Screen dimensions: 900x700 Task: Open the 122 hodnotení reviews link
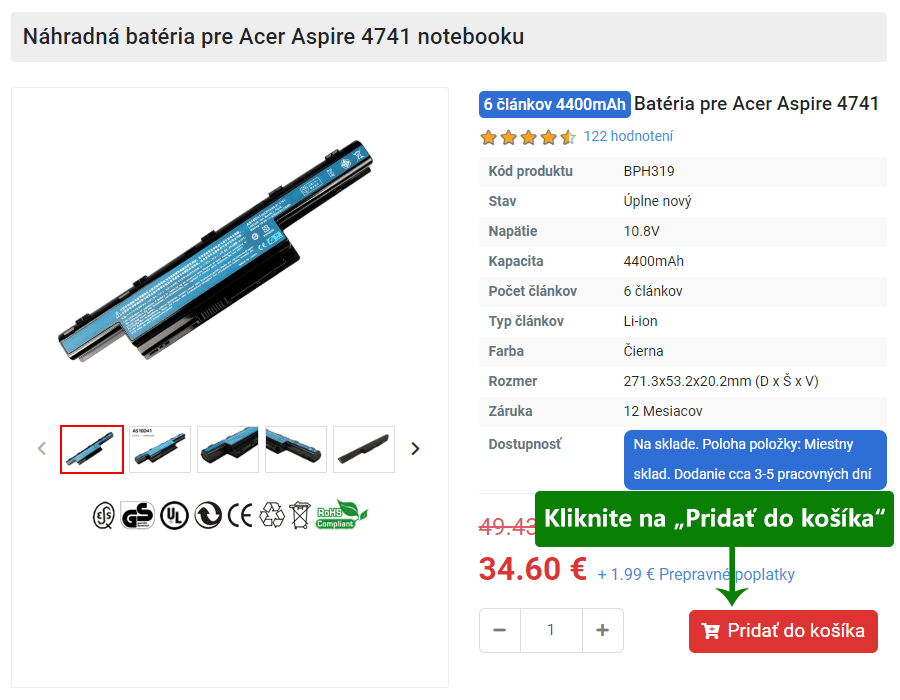pyautogui.click(x=628, y=137)
